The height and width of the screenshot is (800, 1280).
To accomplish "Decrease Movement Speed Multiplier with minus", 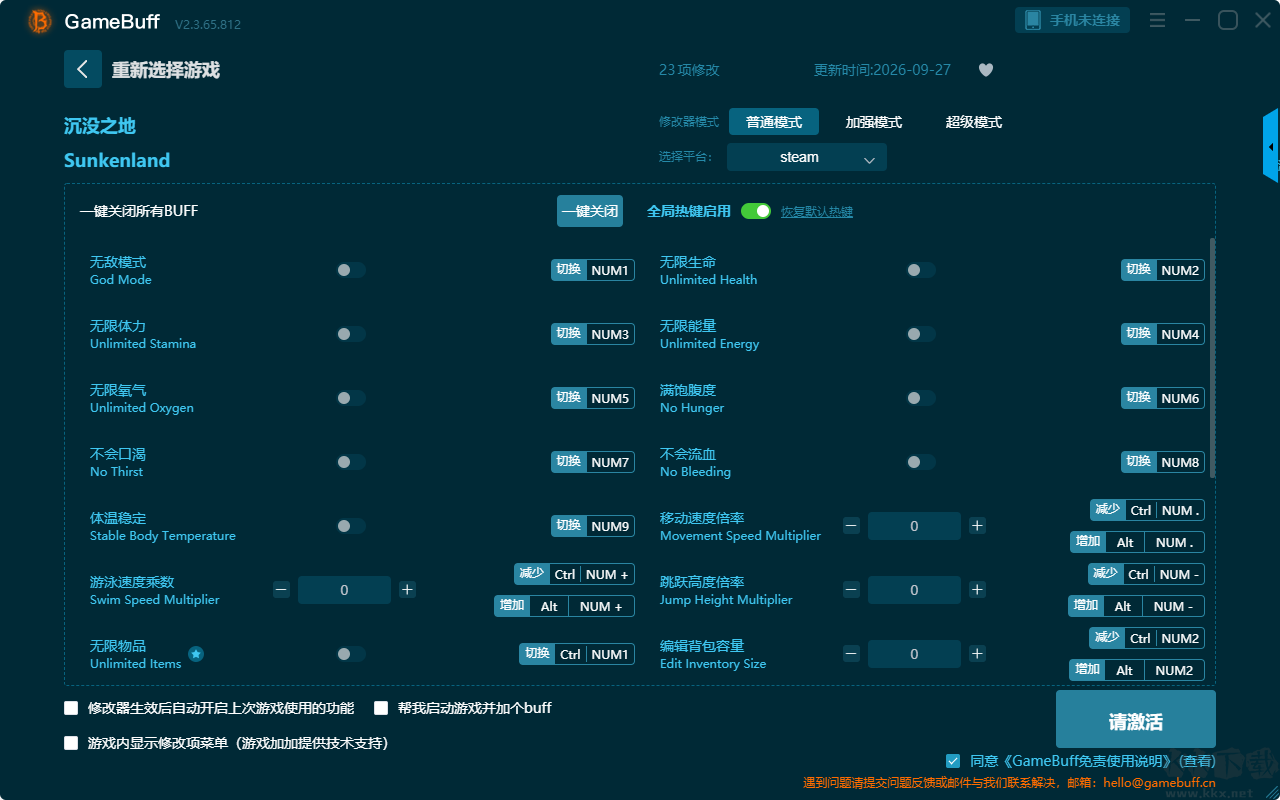I will pyautogui.click(x=851, y=526).
